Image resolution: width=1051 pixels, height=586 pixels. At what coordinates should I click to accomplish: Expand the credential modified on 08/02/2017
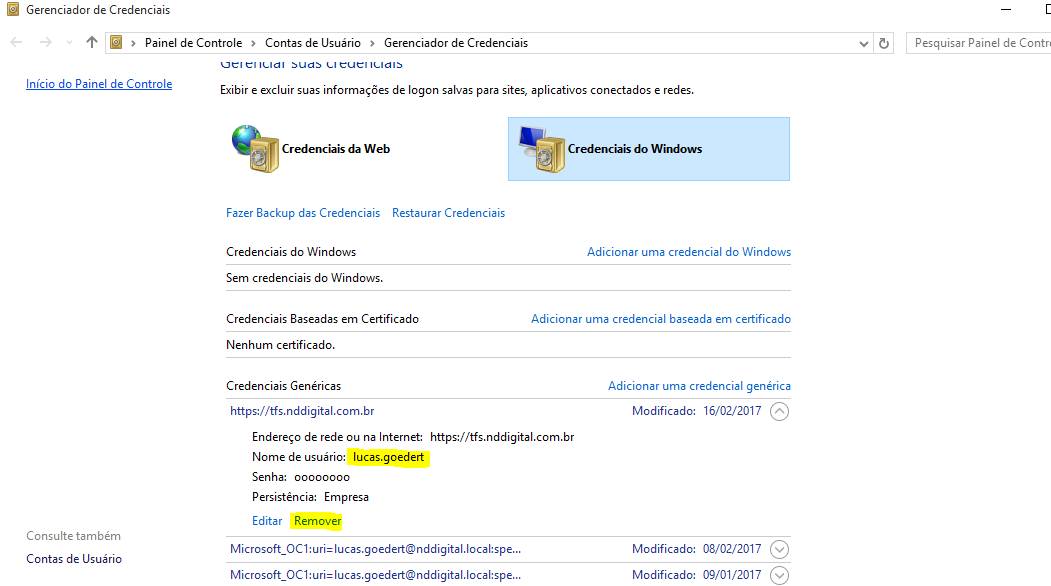click(x=780, y=549)
